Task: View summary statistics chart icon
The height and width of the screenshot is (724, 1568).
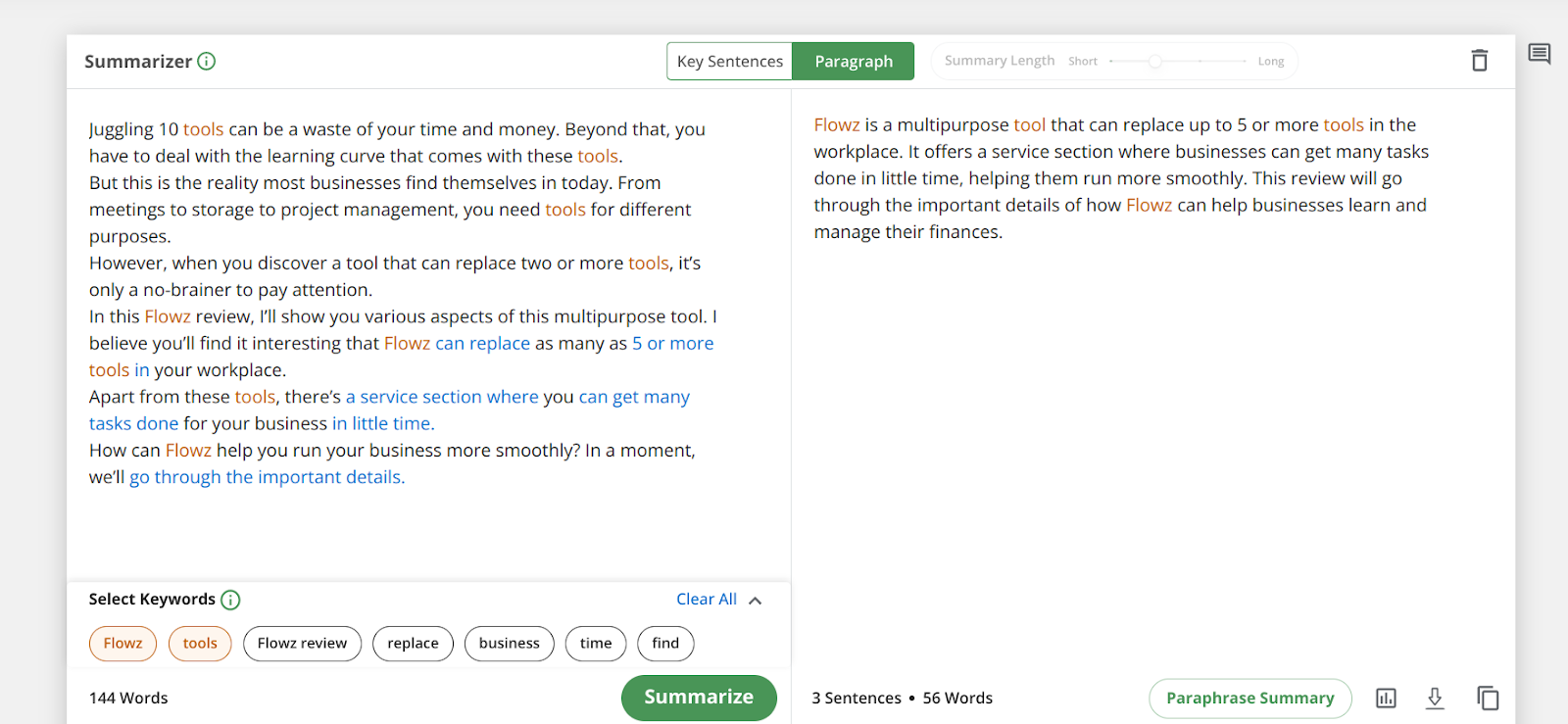Action: click(x=1386, y=698)
